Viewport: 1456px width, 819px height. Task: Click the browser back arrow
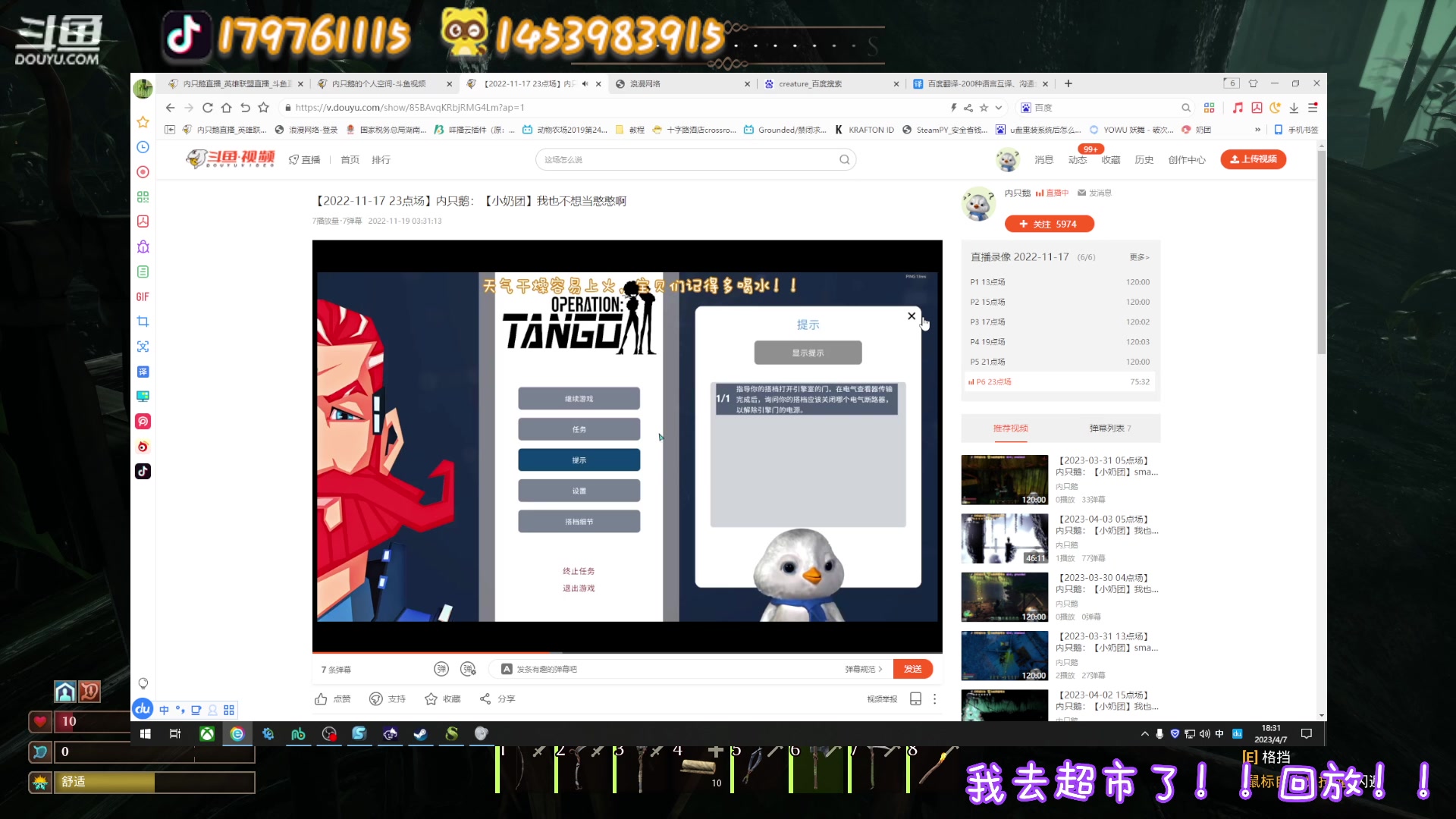point(171,108)
